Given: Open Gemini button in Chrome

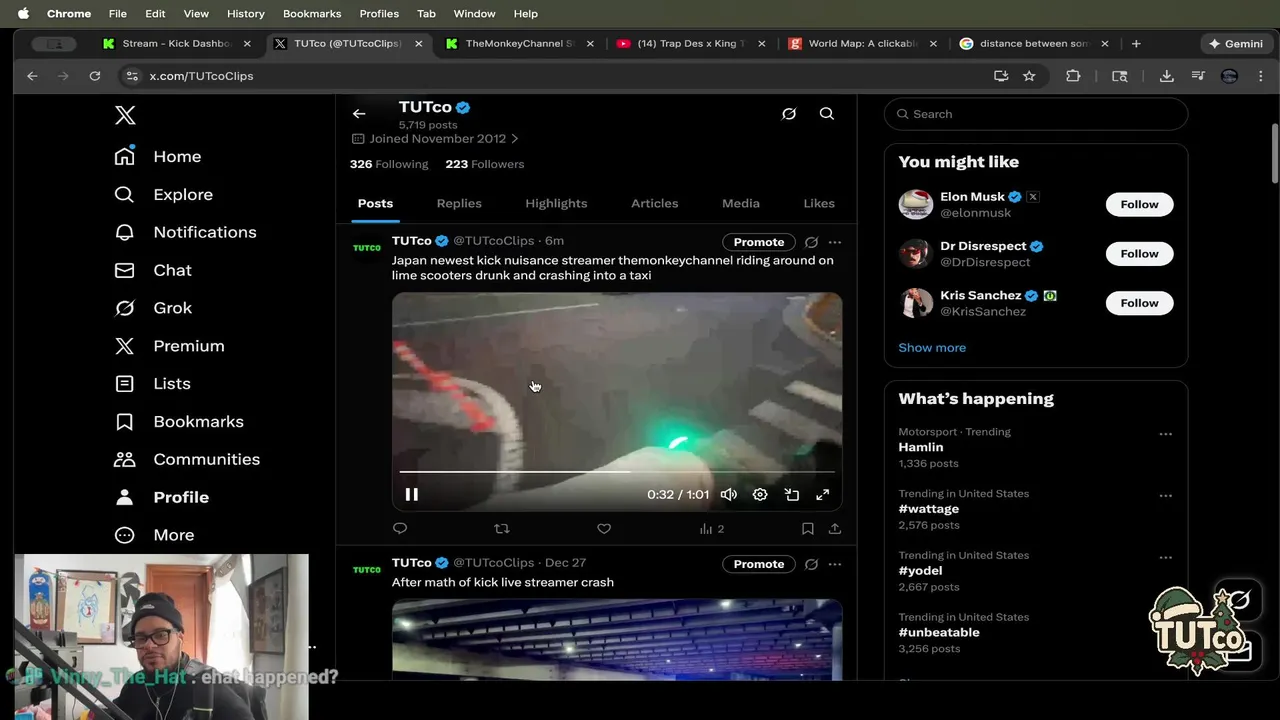Looking at the screenshot, I should click(1235, 44).
